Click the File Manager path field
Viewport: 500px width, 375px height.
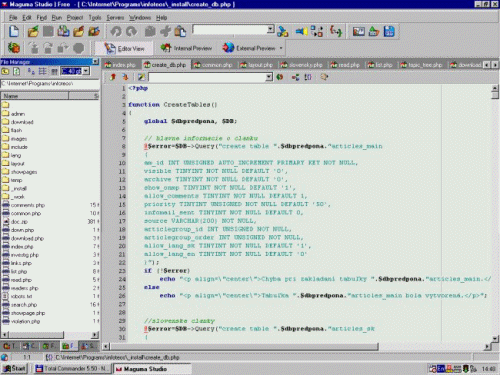click(50, 84)
